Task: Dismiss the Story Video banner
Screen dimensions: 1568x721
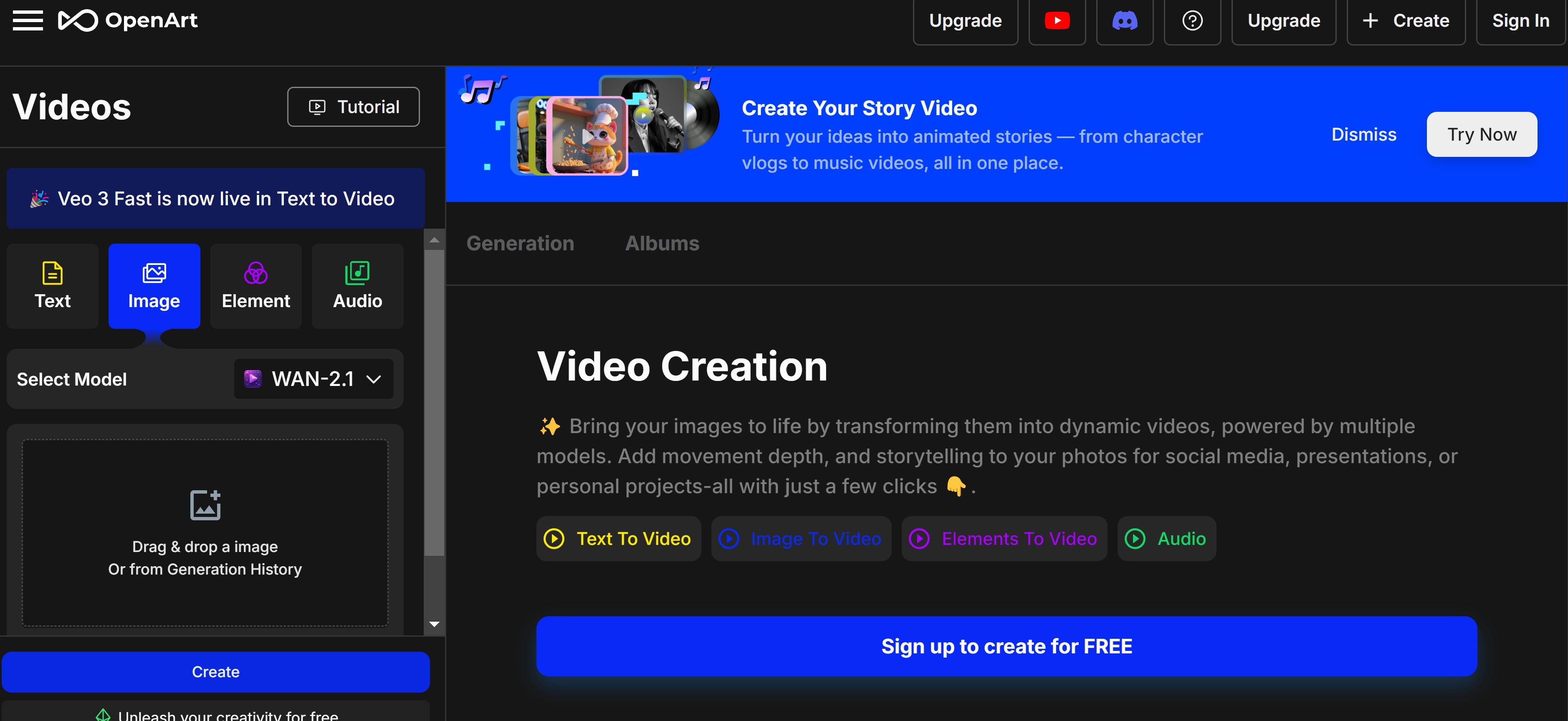Action: 1363,134
